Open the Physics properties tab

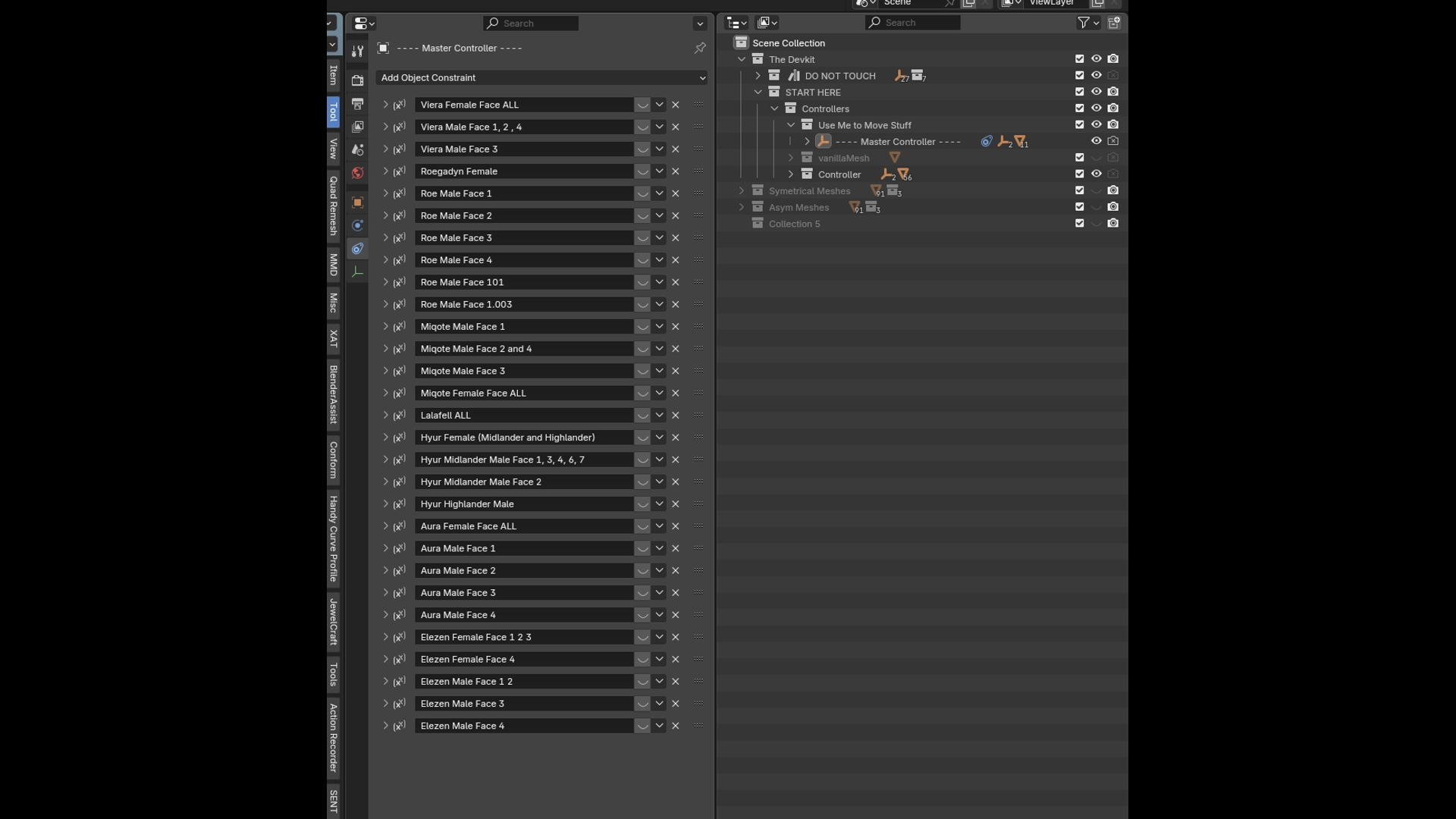(357, 225)
